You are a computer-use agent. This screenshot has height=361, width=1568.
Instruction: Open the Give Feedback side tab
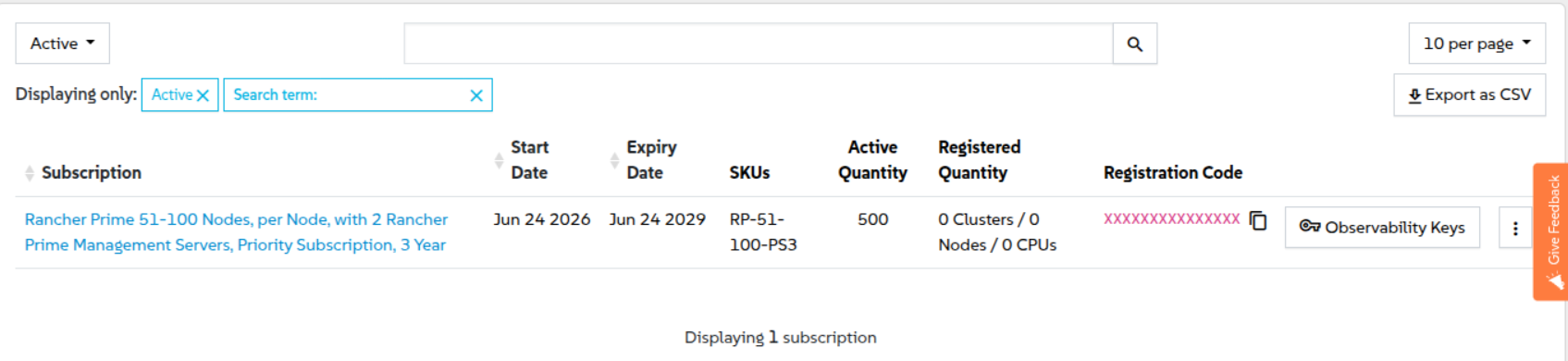[x=1551, y=231]
